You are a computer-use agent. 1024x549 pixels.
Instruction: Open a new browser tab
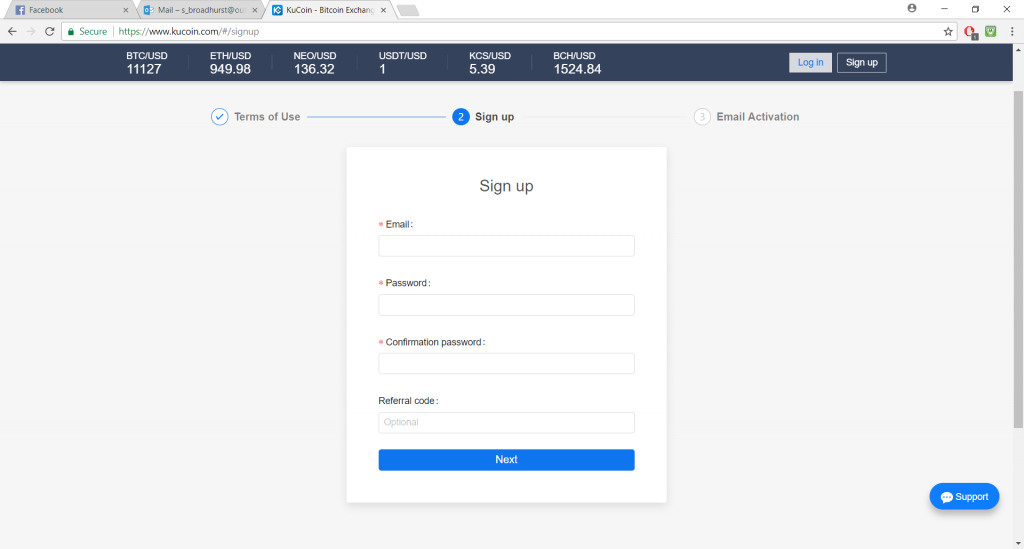(x=408, y=10)
